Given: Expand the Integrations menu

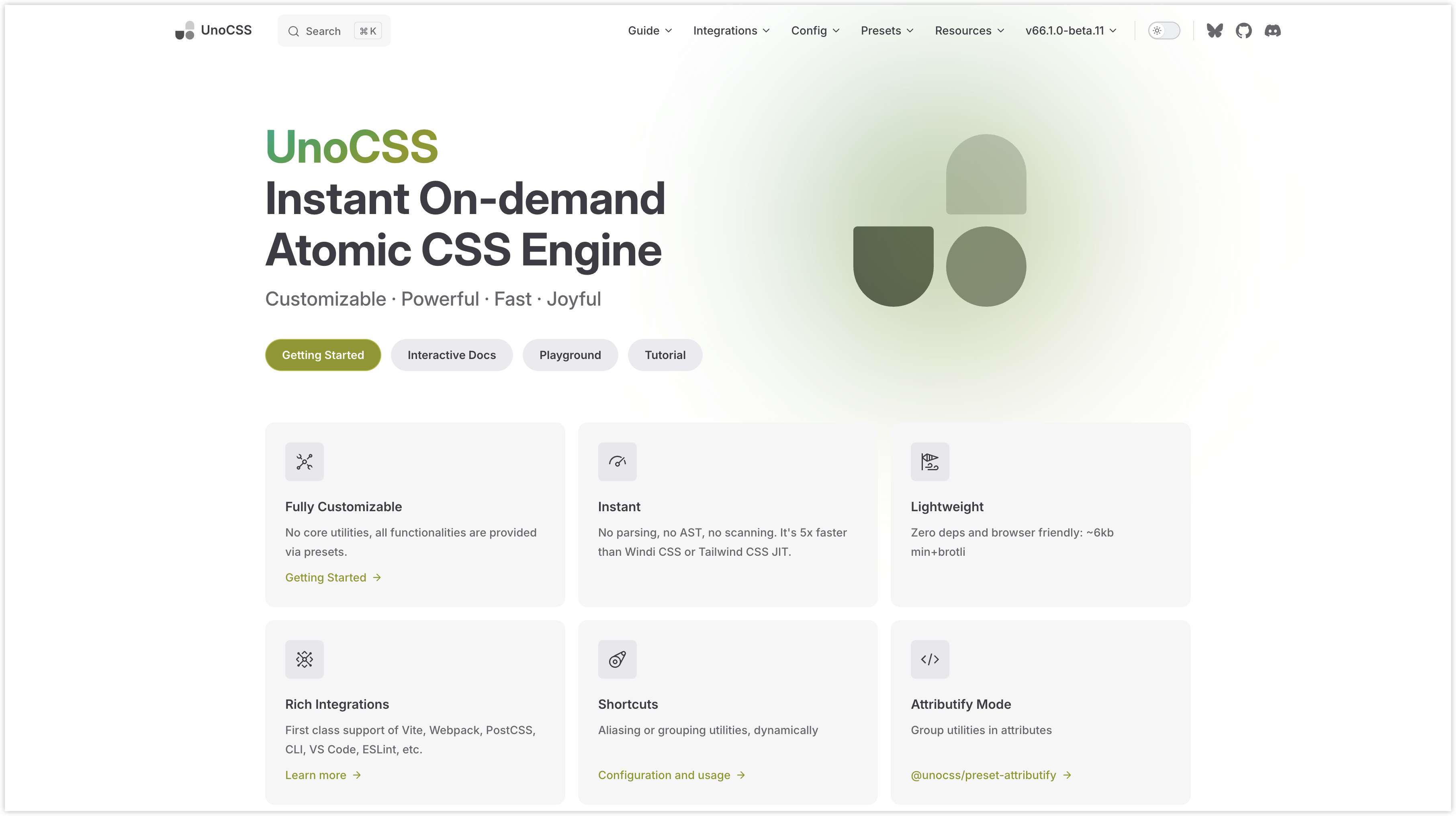Looking at the screenshot, I should pyautogui.click(x=731, y=31).
